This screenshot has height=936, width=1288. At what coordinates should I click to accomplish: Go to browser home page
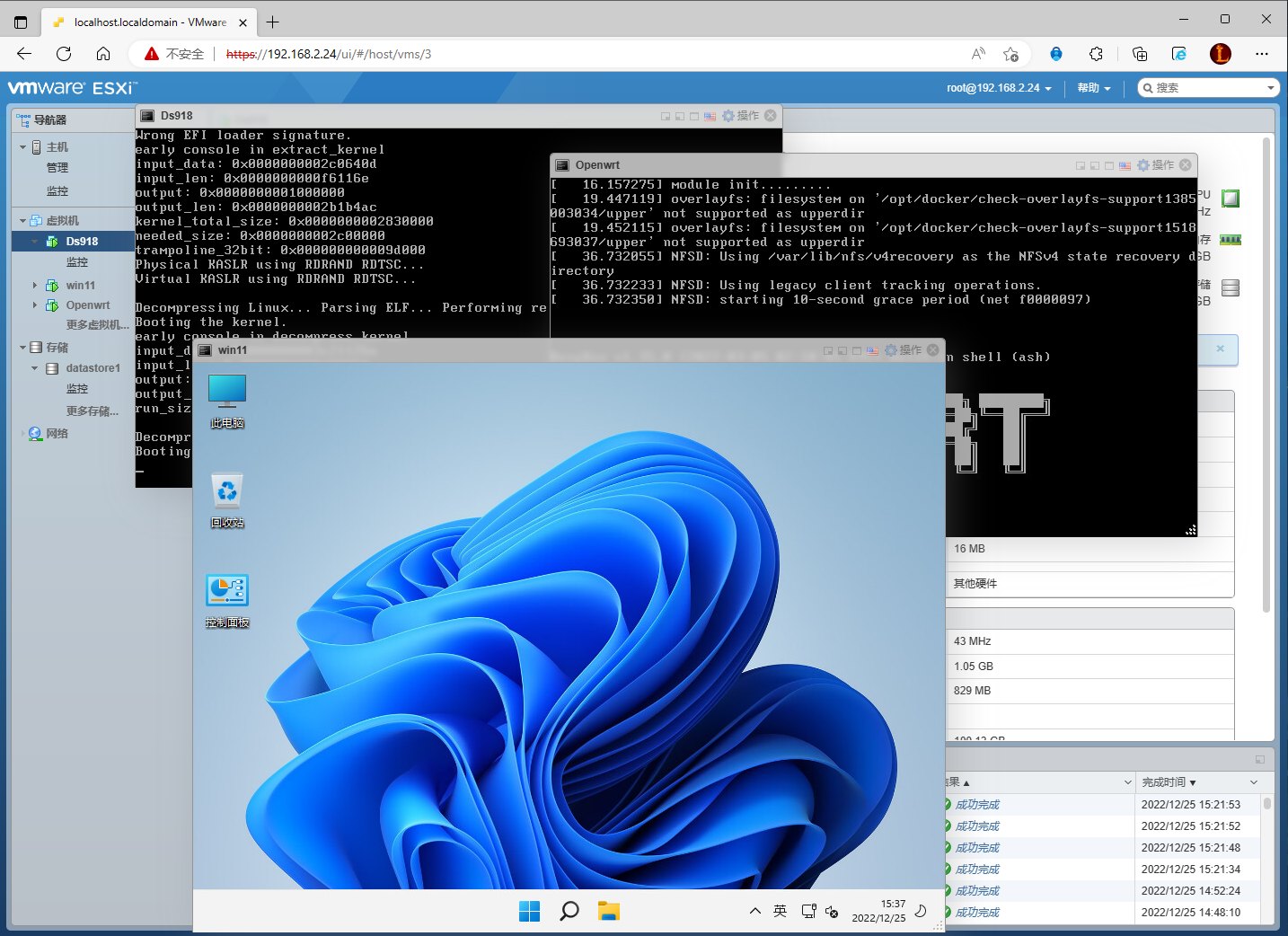tap(103, 54)
